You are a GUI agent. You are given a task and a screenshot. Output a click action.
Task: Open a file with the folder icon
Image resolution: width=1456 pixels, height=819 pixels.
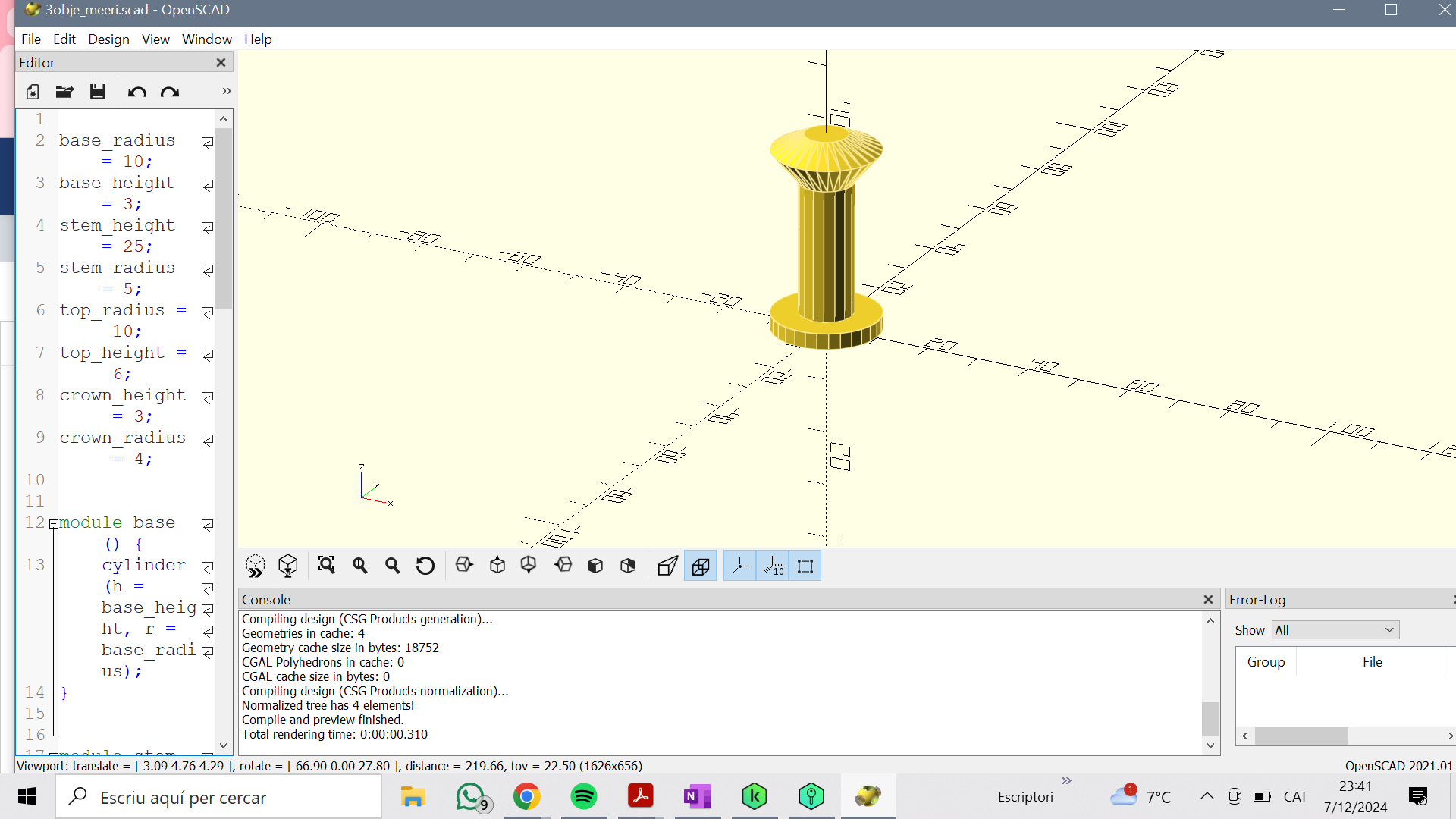point(64,92)
